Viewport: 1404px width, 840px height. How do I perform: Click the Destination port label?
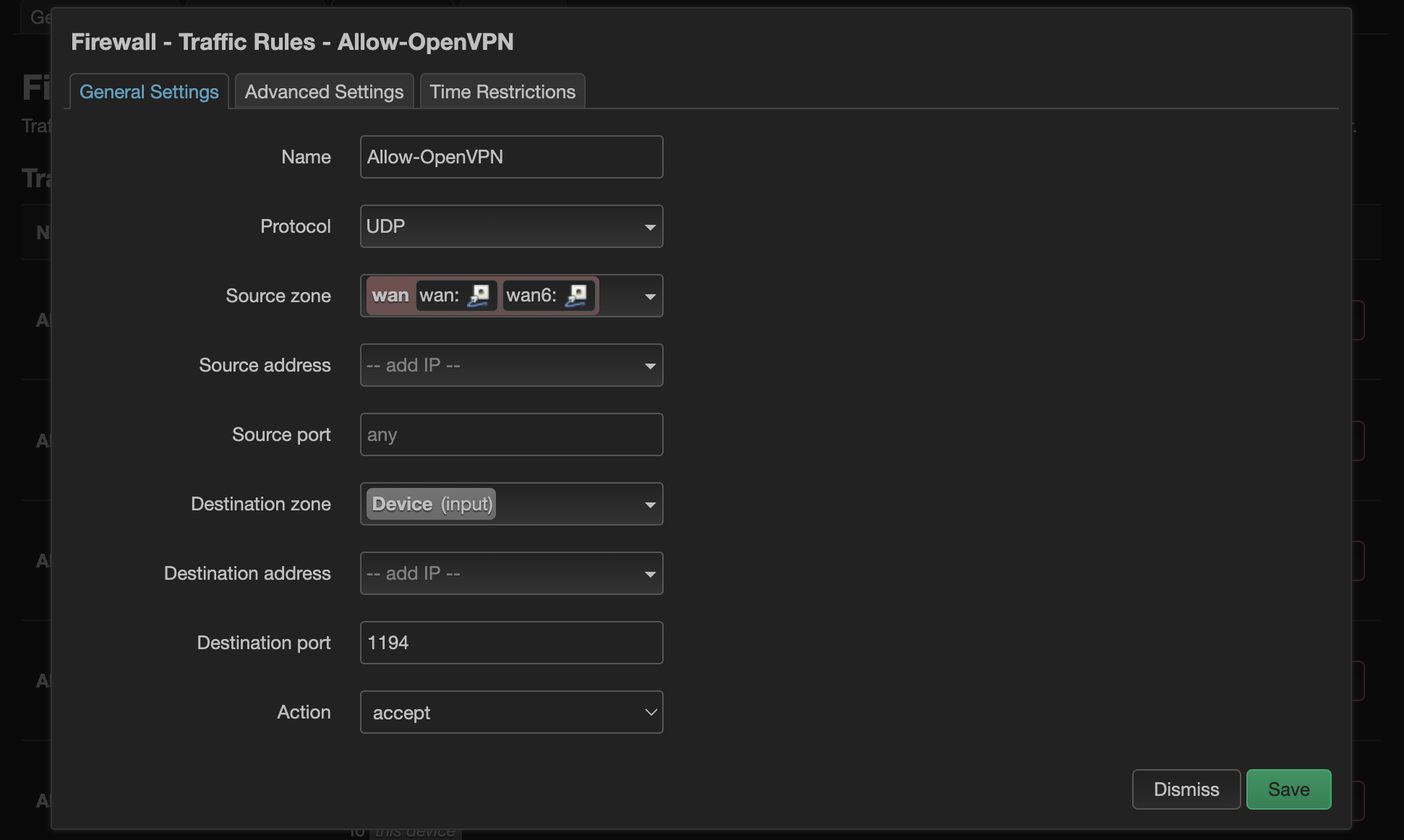[264, 643]
